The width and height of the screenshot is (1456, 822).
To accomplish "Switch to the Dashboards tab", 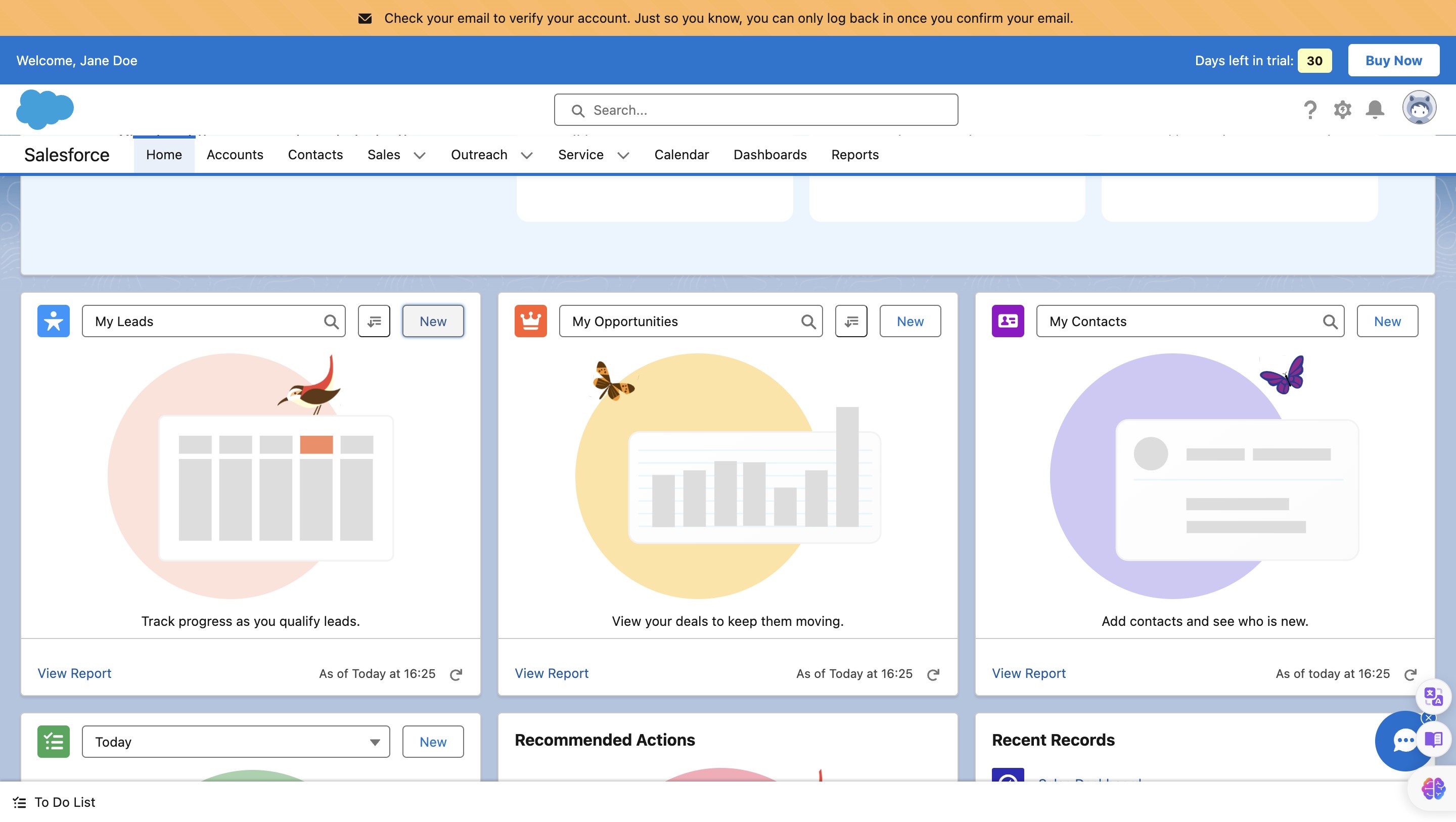I will click(x=770, y=155).
